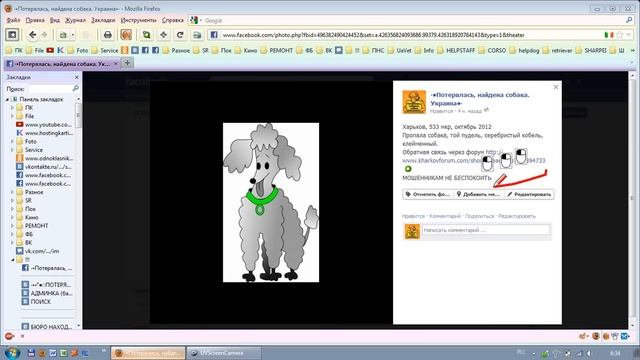The height and width of the screenshot is (360, 640).
Task: Click the Facebook site icon in address bar
Action: [214, 35]
